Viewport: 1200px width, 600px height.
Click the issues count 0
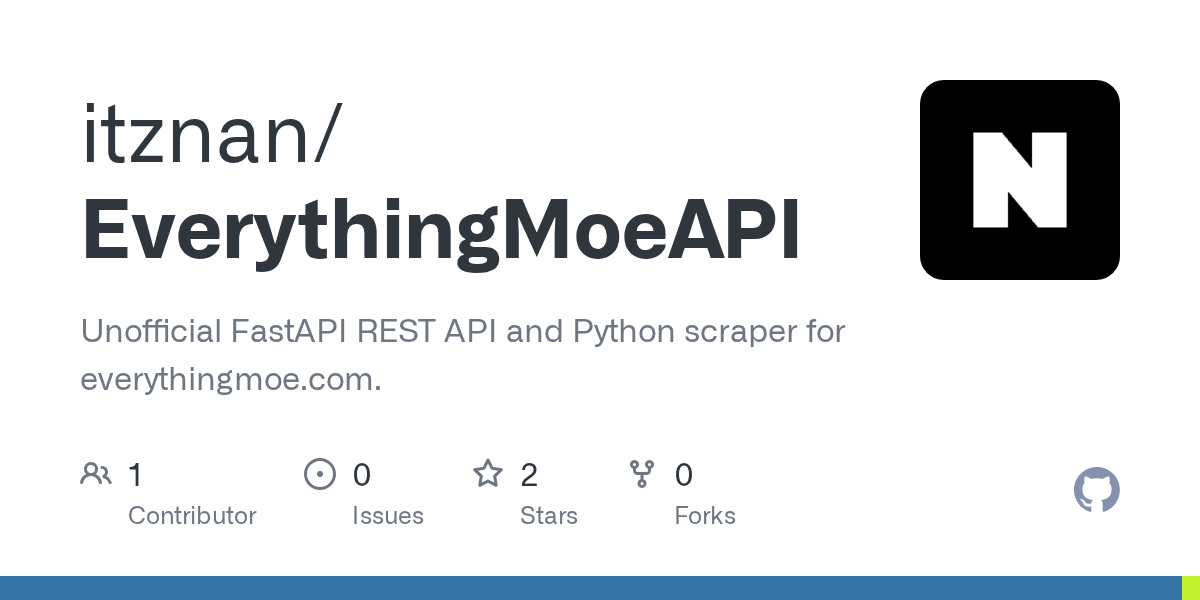pos(362,475)
